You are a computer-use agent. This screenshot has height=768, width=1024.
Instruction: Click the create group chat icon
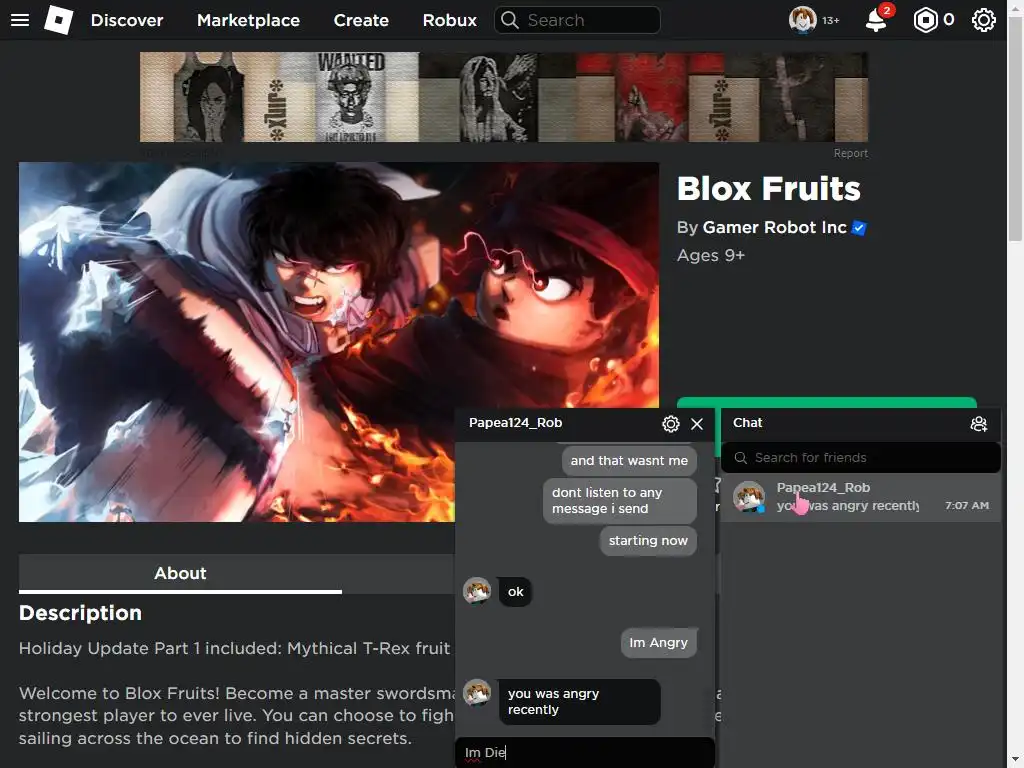(978, 424)
